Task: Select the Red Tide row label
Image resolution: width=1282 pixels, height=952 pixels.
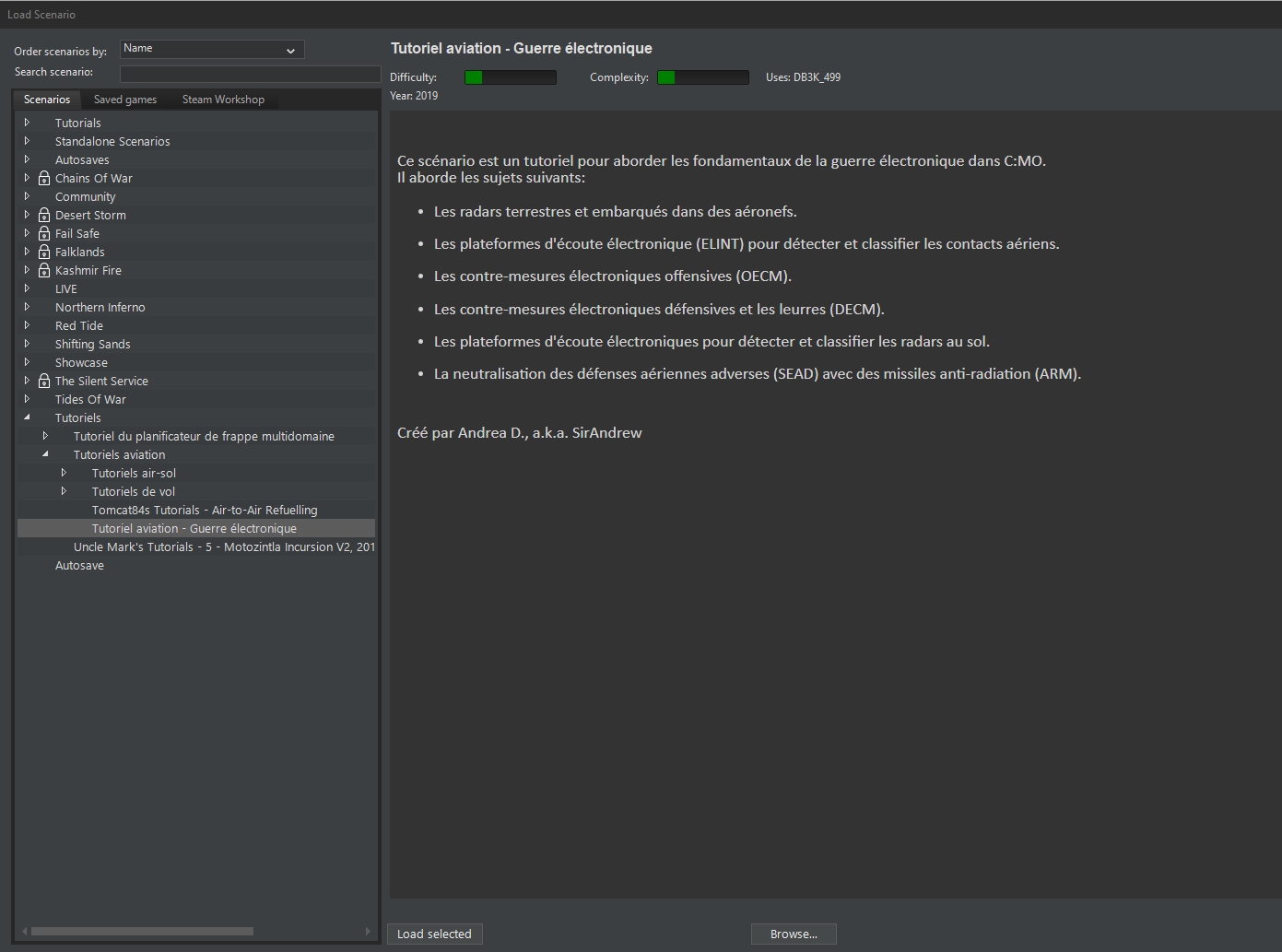Action: click(78, 325)
